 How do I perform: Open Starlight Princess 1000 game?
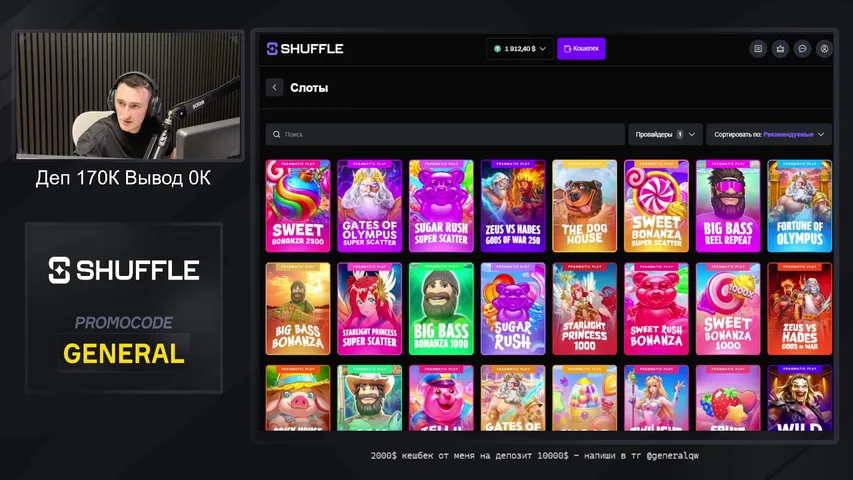(584, 309)
